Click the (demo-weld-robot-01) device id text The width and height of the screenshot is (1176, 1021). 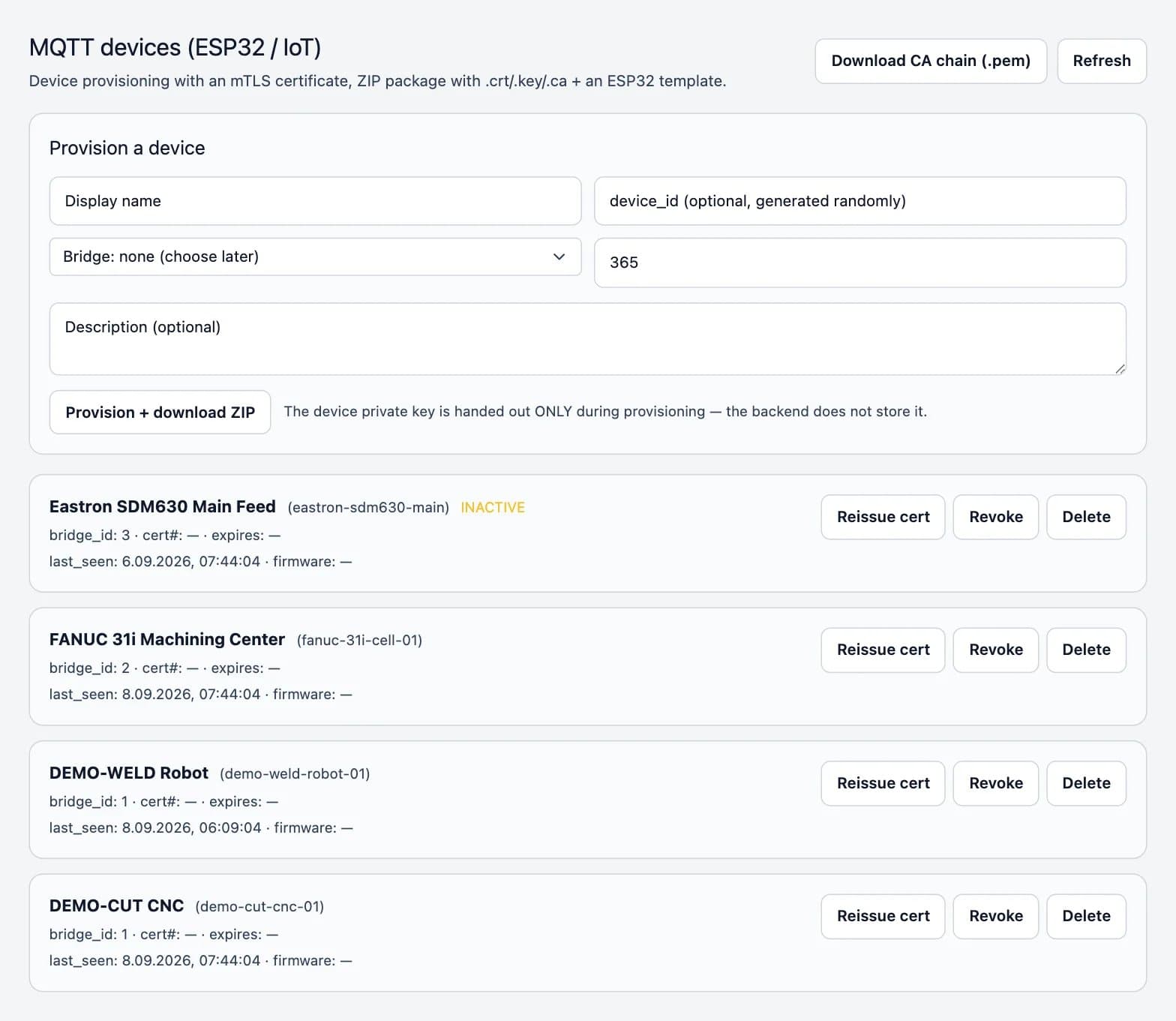pos(295,774)
